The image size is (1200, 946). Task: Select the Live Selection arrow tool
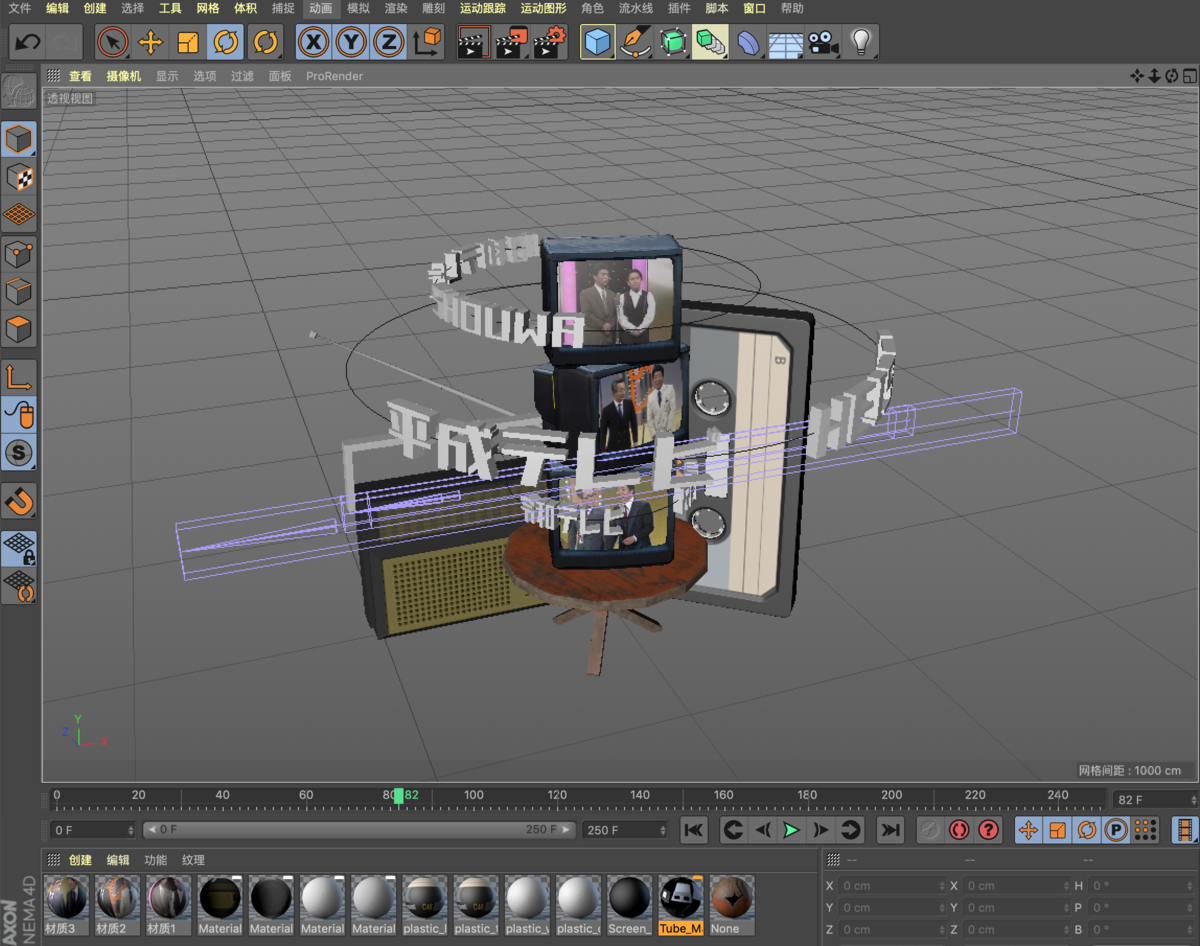pos(113,42)
